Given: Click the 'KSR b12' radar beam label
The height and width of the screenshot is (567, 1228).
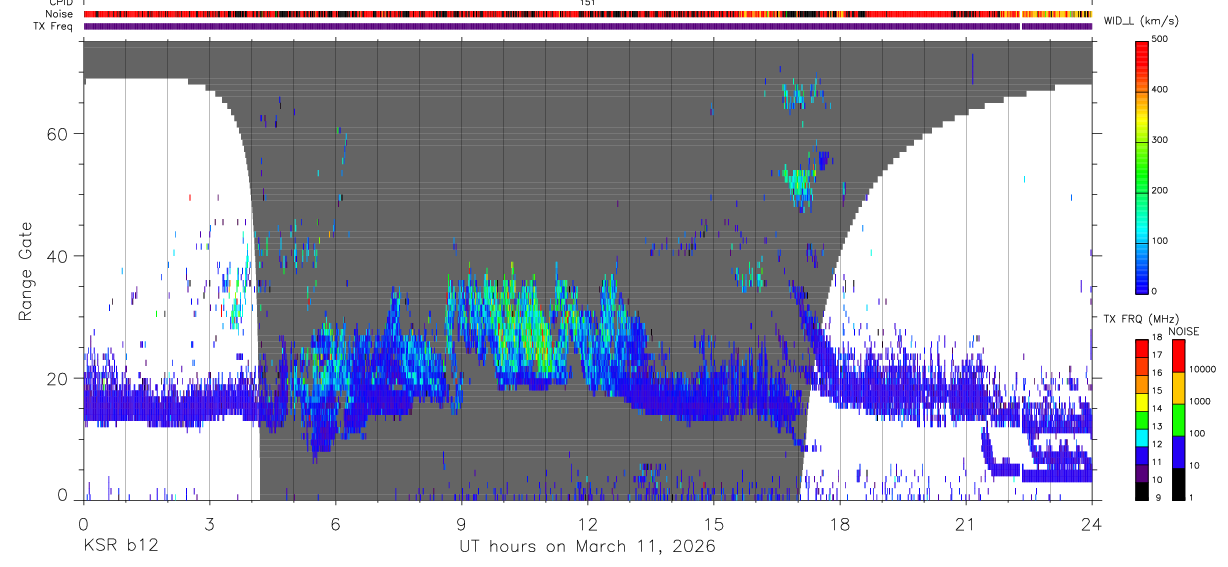Looking at the screenshot, I should (x=120, y=547).
